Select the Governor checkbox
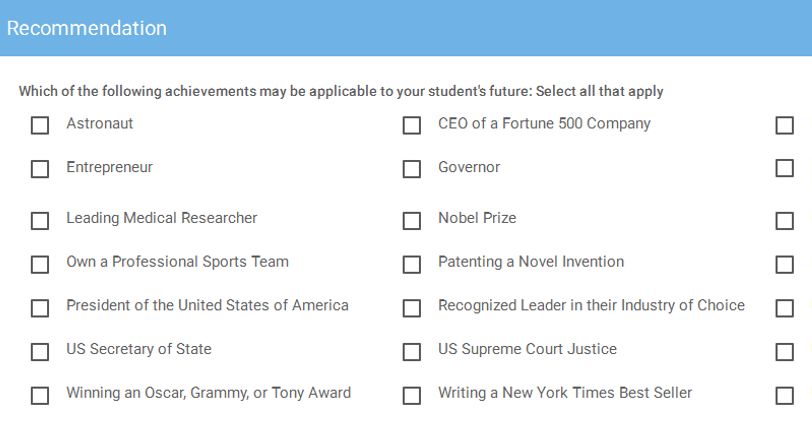Image resolution: width=812 pixels, height=426 pixels. click(x=411, y=169)
